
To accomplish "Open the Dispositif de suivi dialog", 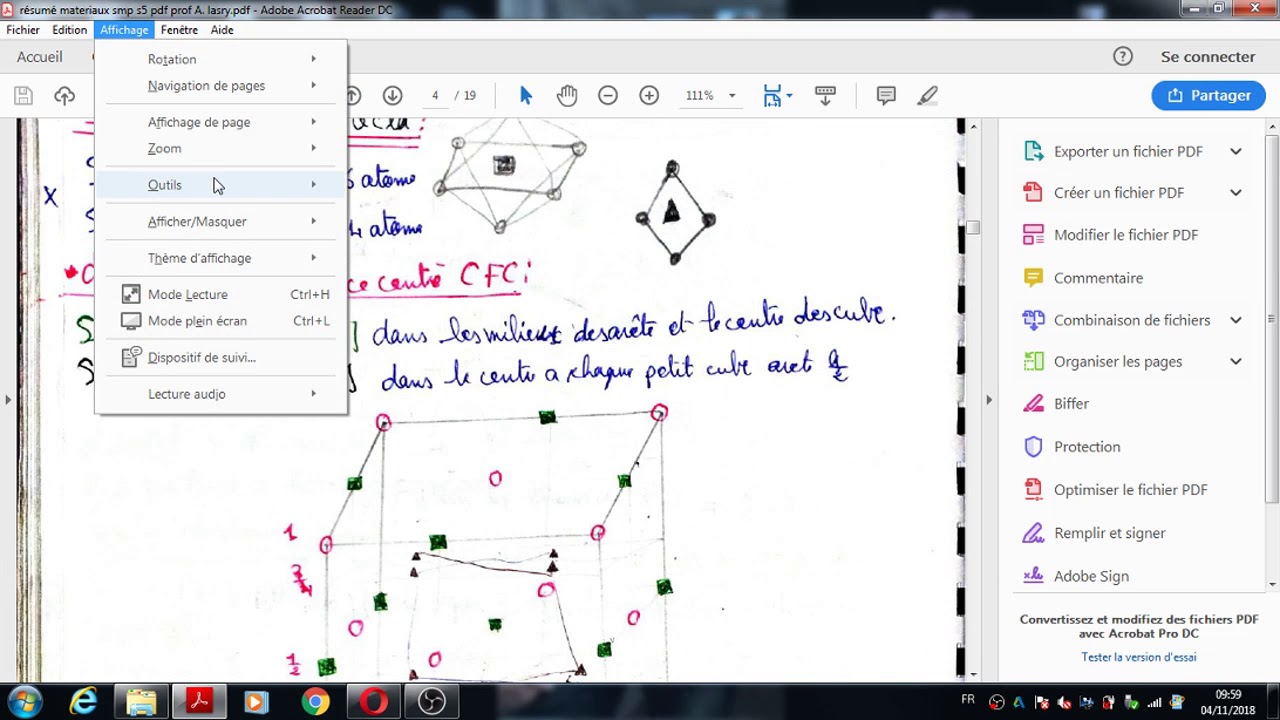I will (221, 357).
